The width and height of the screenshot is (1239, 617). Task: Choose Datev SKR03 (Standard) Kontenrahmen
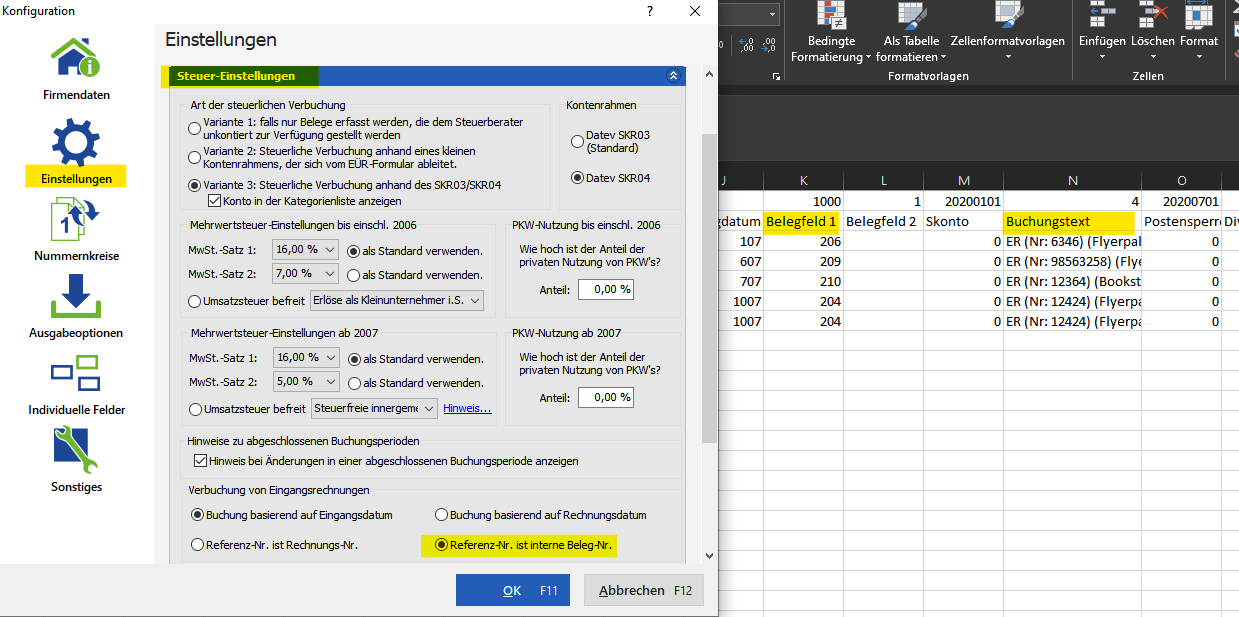pos(577,141)
